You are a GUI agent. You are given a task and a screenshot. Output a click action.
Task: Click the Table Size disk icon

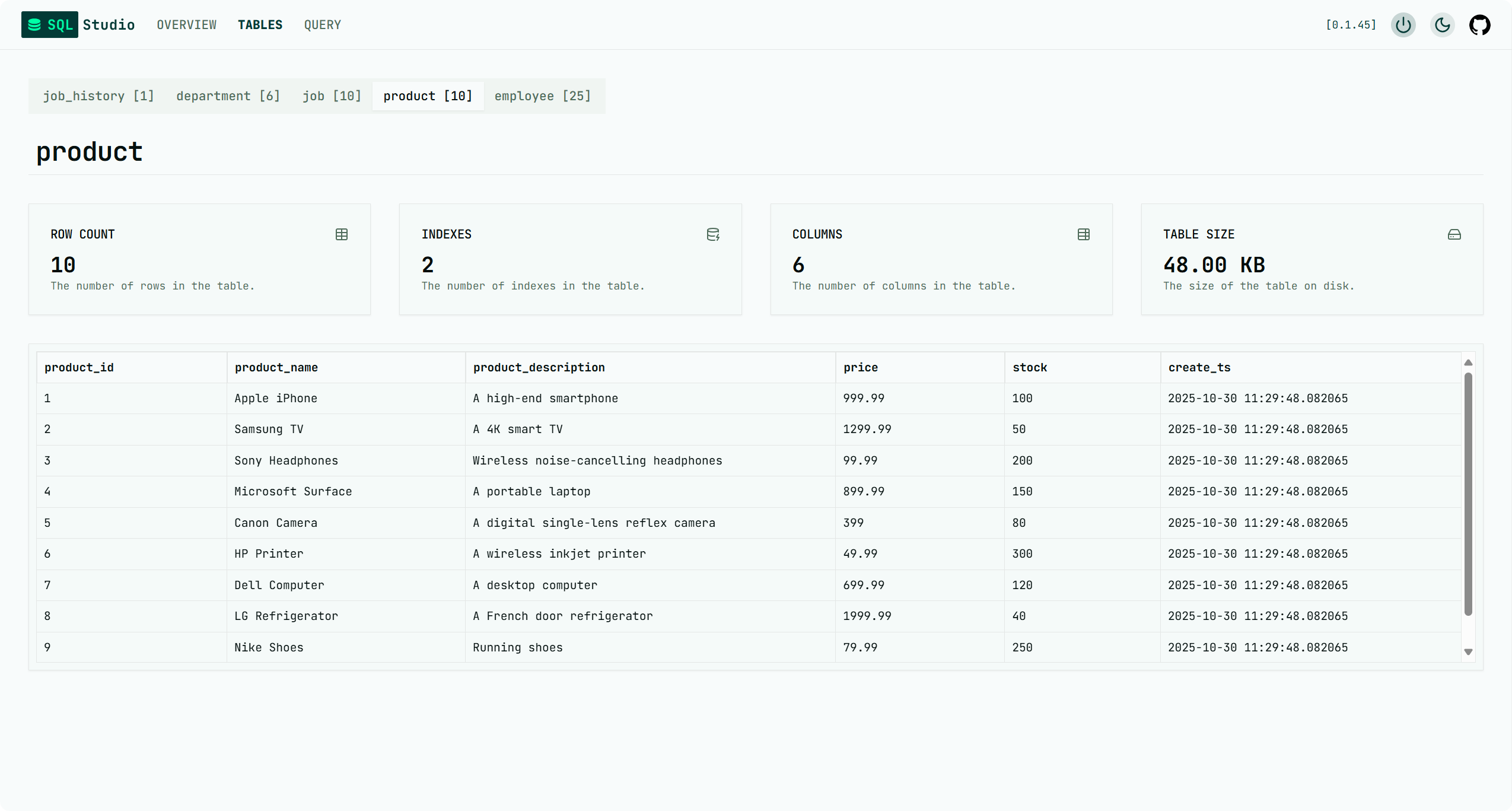pyautogui.click(x=1454, y=234)
